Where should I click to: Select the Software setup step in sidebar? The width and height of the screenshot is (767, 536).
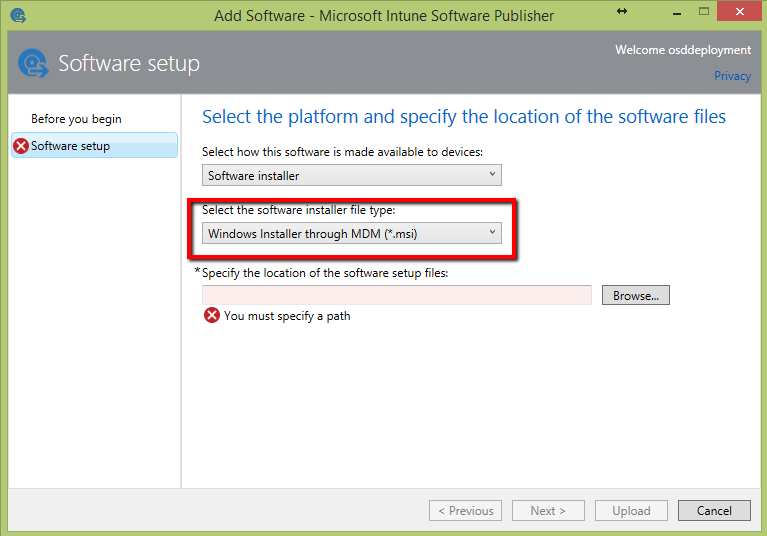pos(70,146)
